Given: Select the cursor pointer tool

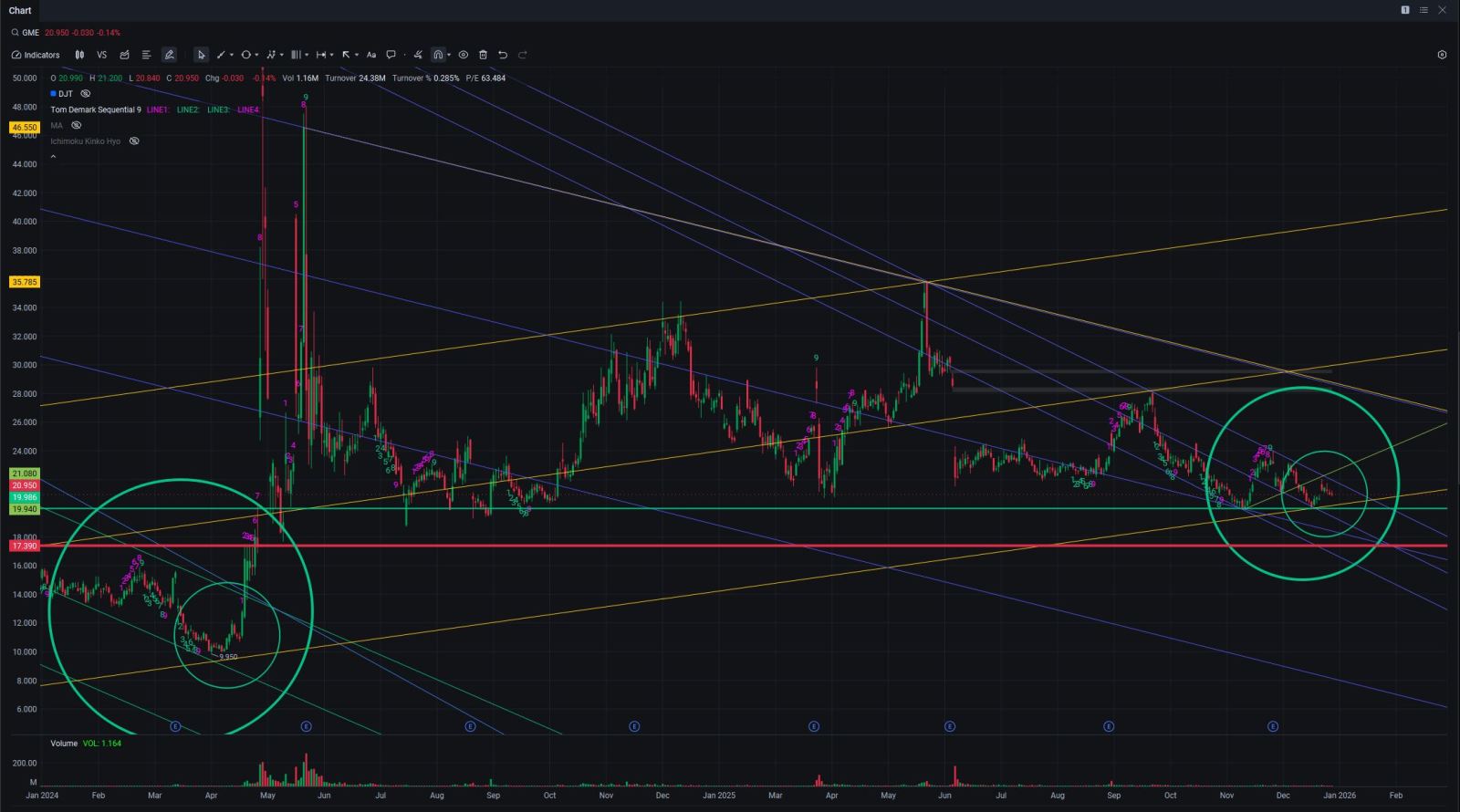Looking at the screenshot, I should point(201,55).
